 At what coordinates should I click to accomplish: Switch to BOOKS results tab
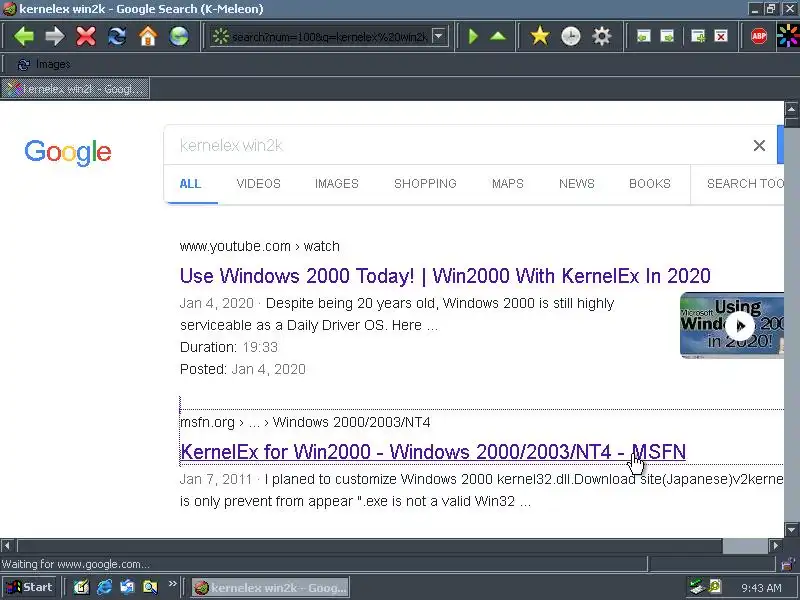coord(650,184)
